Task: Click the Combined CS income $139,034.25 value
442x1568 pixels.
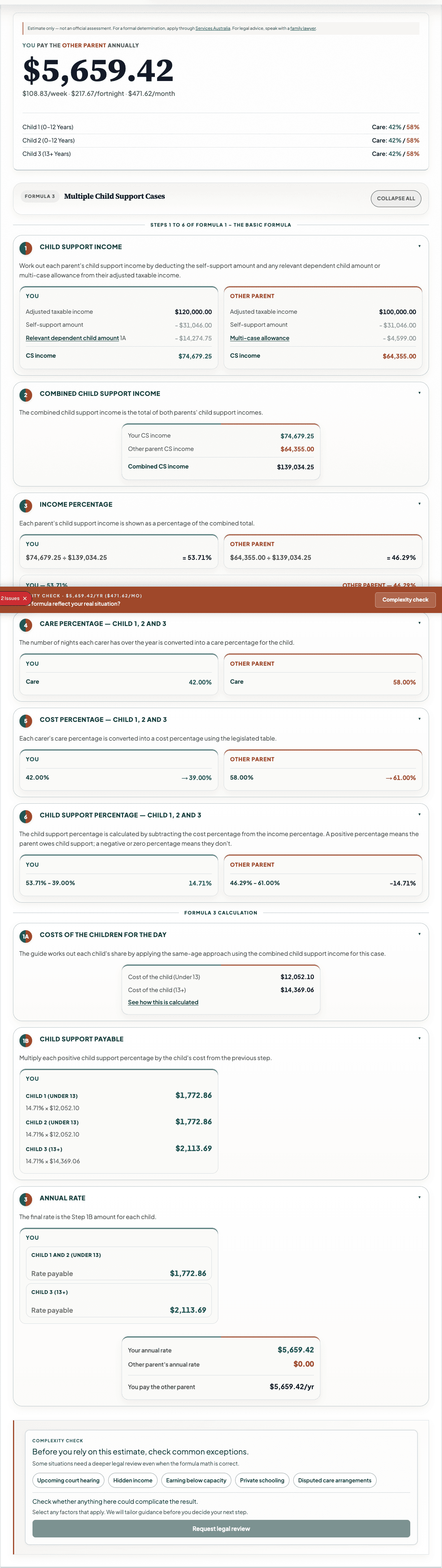Action: coord(295,467)
